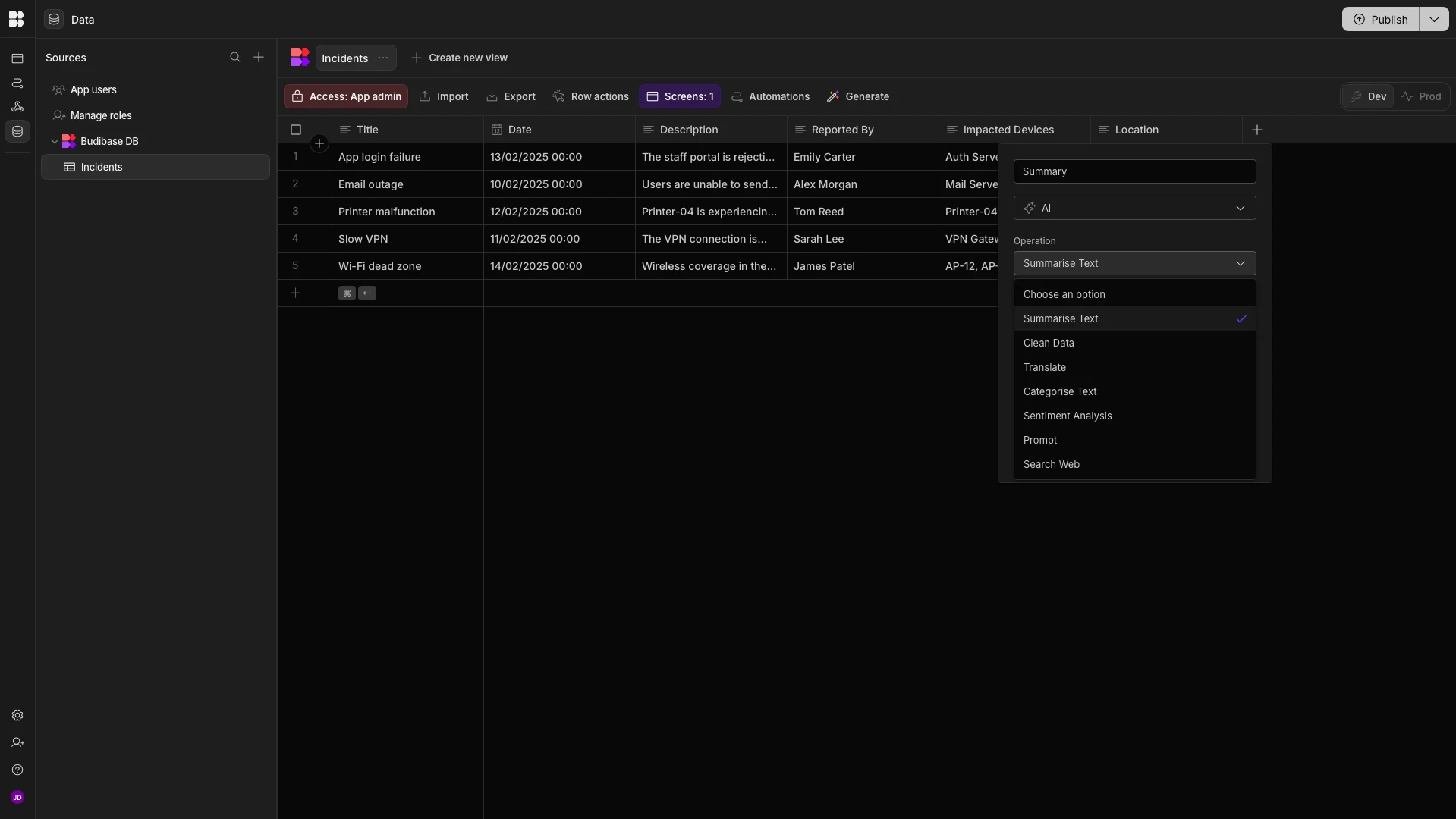Collapse the Budibase DB tree node

pos(55,141)
